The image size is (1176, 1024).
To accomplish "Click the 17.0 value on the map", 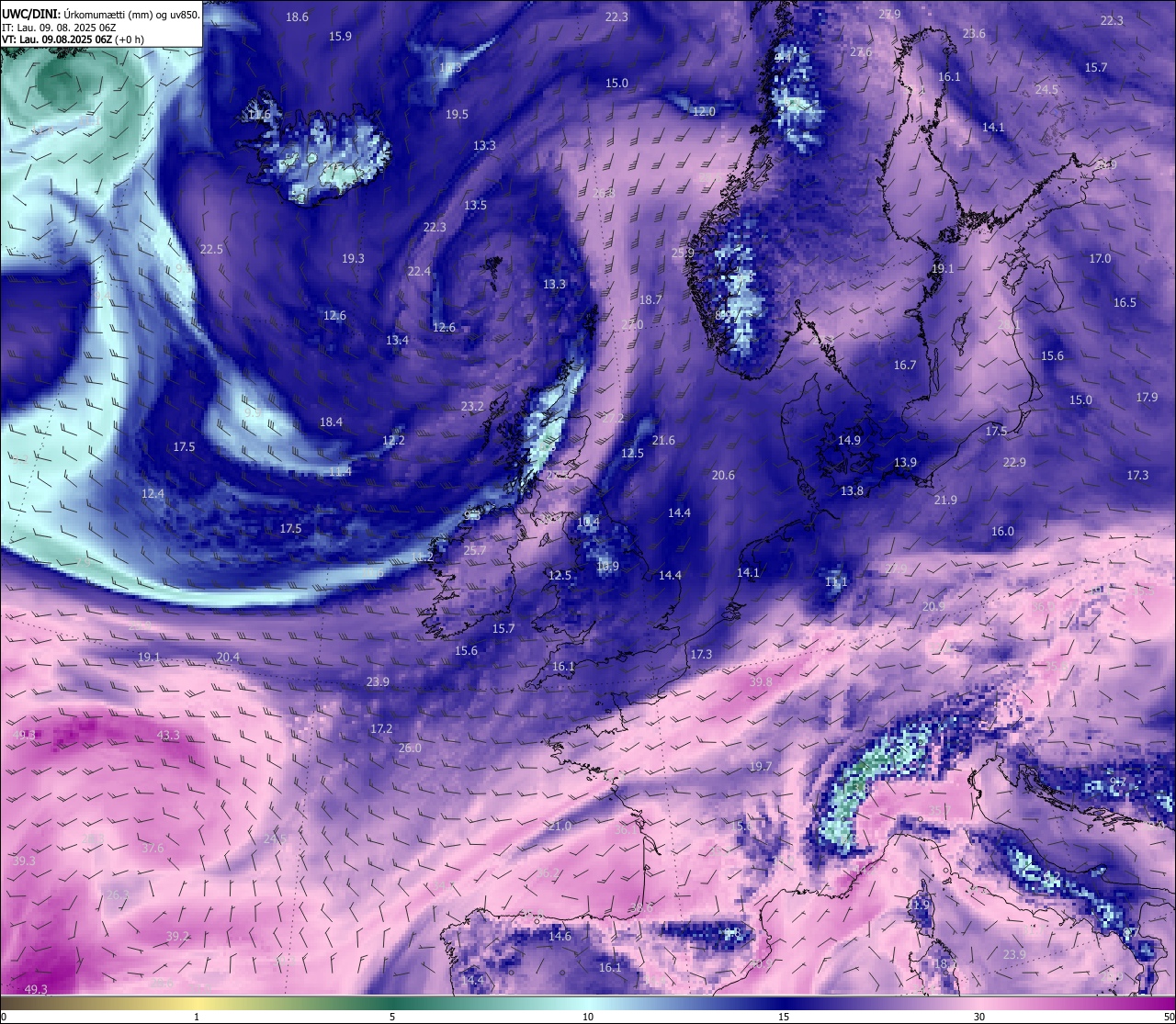I will [1100, 258].
